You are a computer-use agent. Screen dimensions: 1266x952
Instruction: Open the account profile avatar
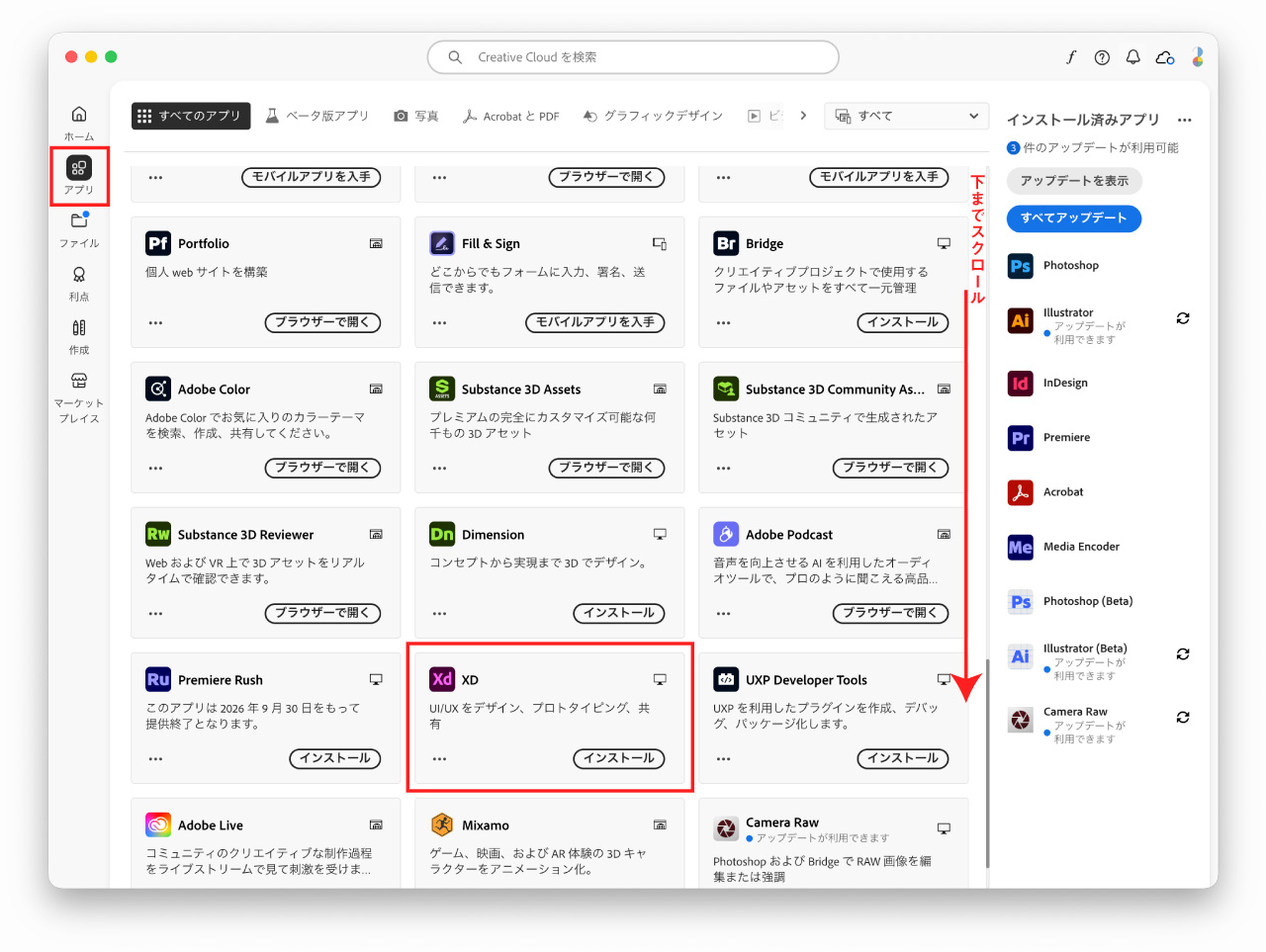tap(1198, 57)
